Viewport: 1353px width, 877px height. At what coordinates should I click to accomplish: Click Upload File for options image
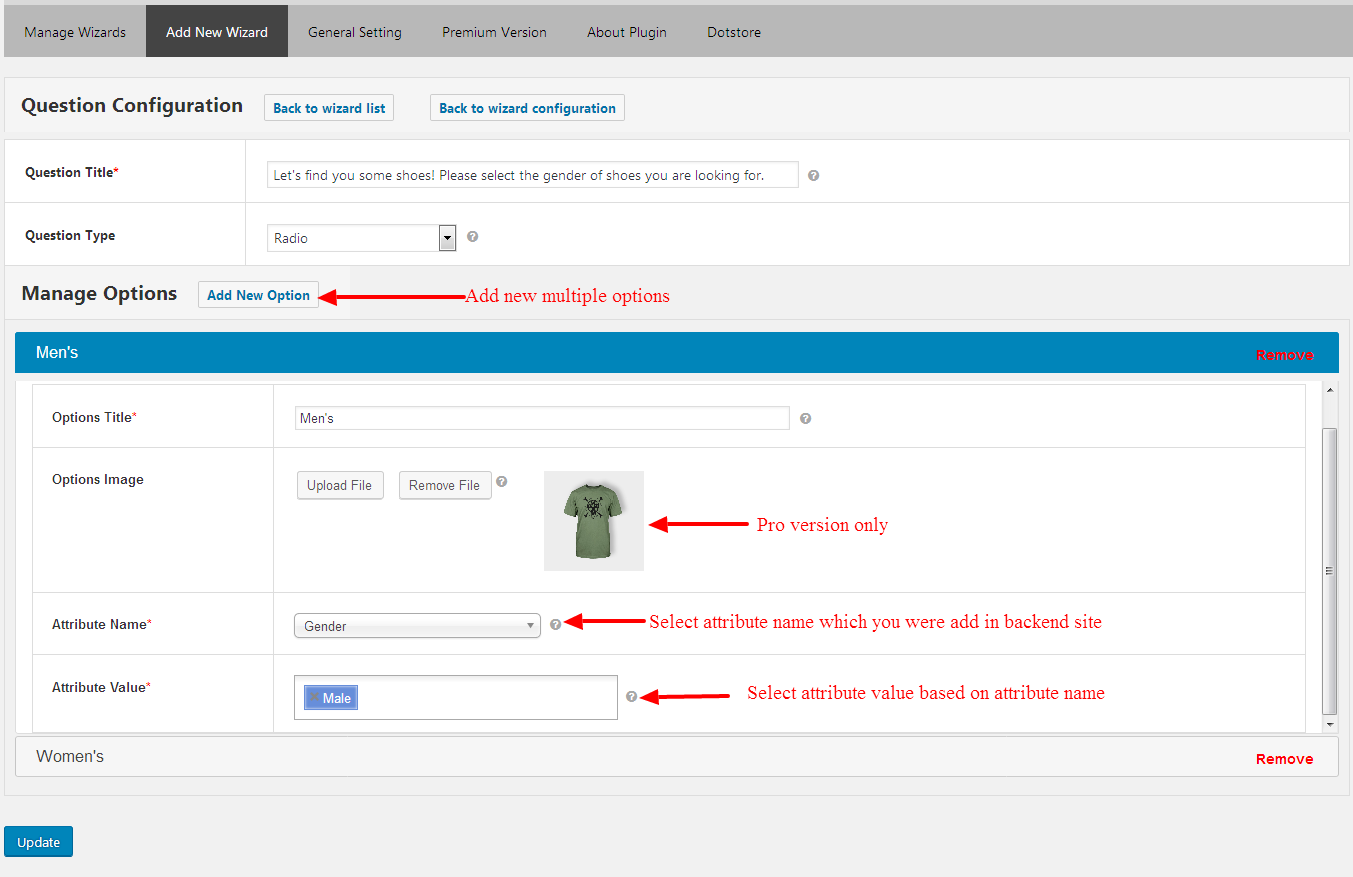(339, 485)
